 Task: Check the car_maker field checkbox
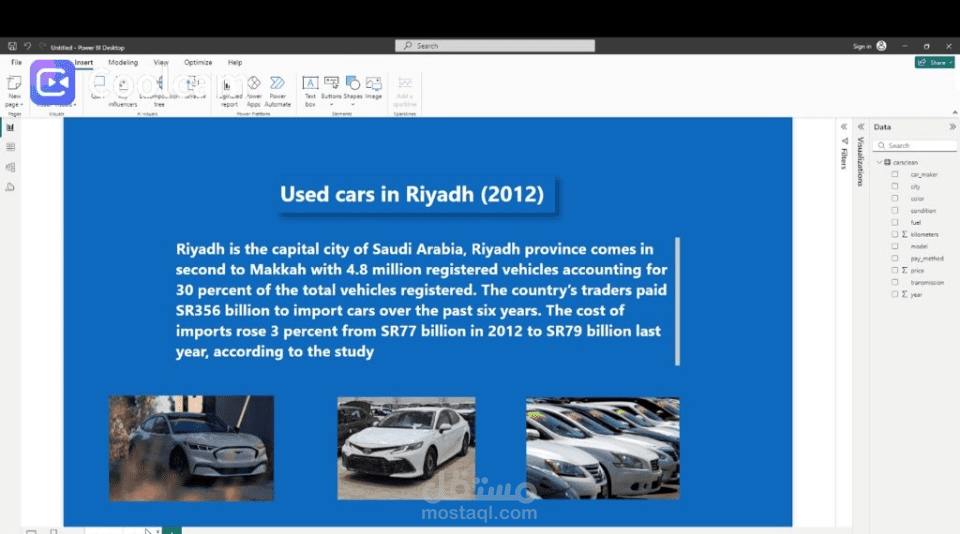(x=894, y=175)
